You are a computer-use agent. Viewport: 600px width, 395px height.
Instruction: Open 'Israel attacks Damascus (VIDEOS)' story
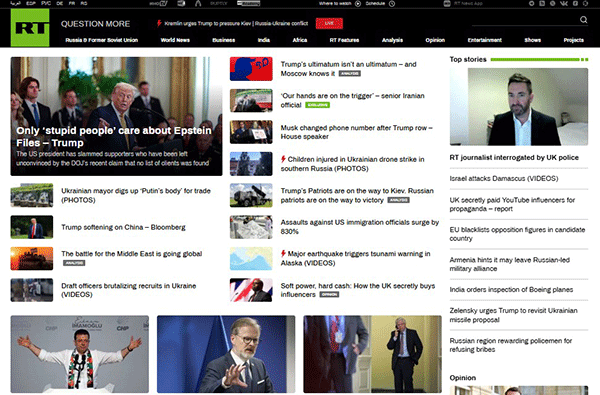point(504,179)
